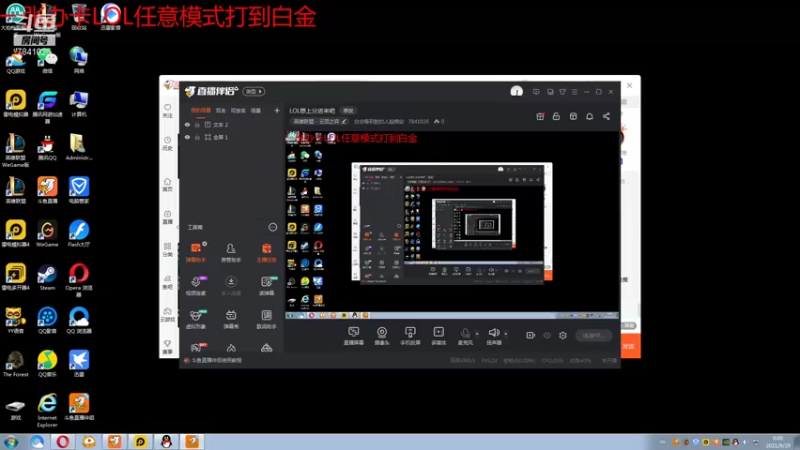Open WeGame desktop shortcut
This screenshot has width=800, height=450.
47,233
